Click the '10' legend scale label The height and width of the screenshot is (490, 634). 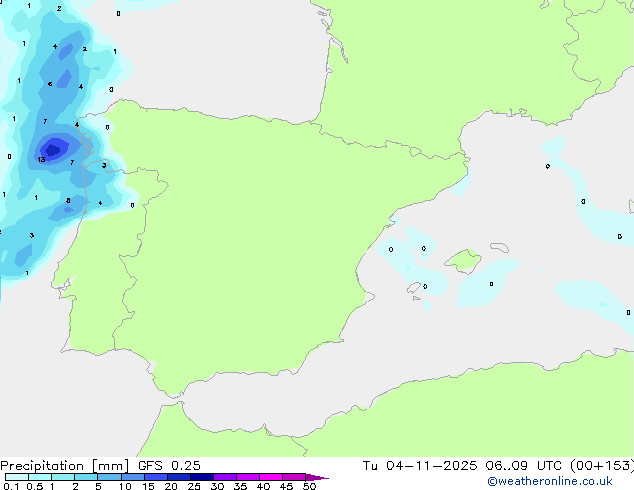[125, 486]
